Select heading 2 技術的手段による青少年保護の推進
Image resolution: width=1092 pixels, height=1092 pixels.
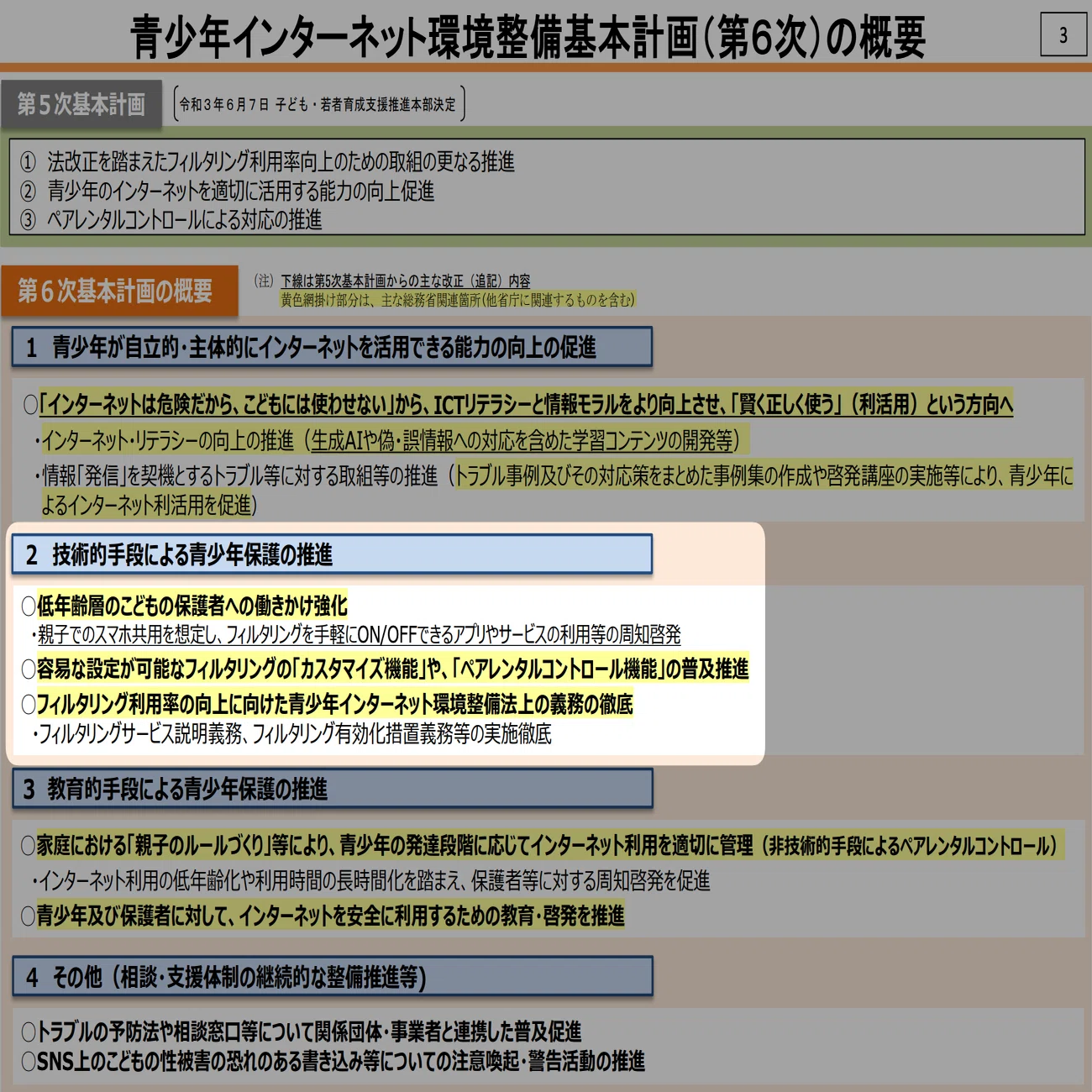point(332,554)
